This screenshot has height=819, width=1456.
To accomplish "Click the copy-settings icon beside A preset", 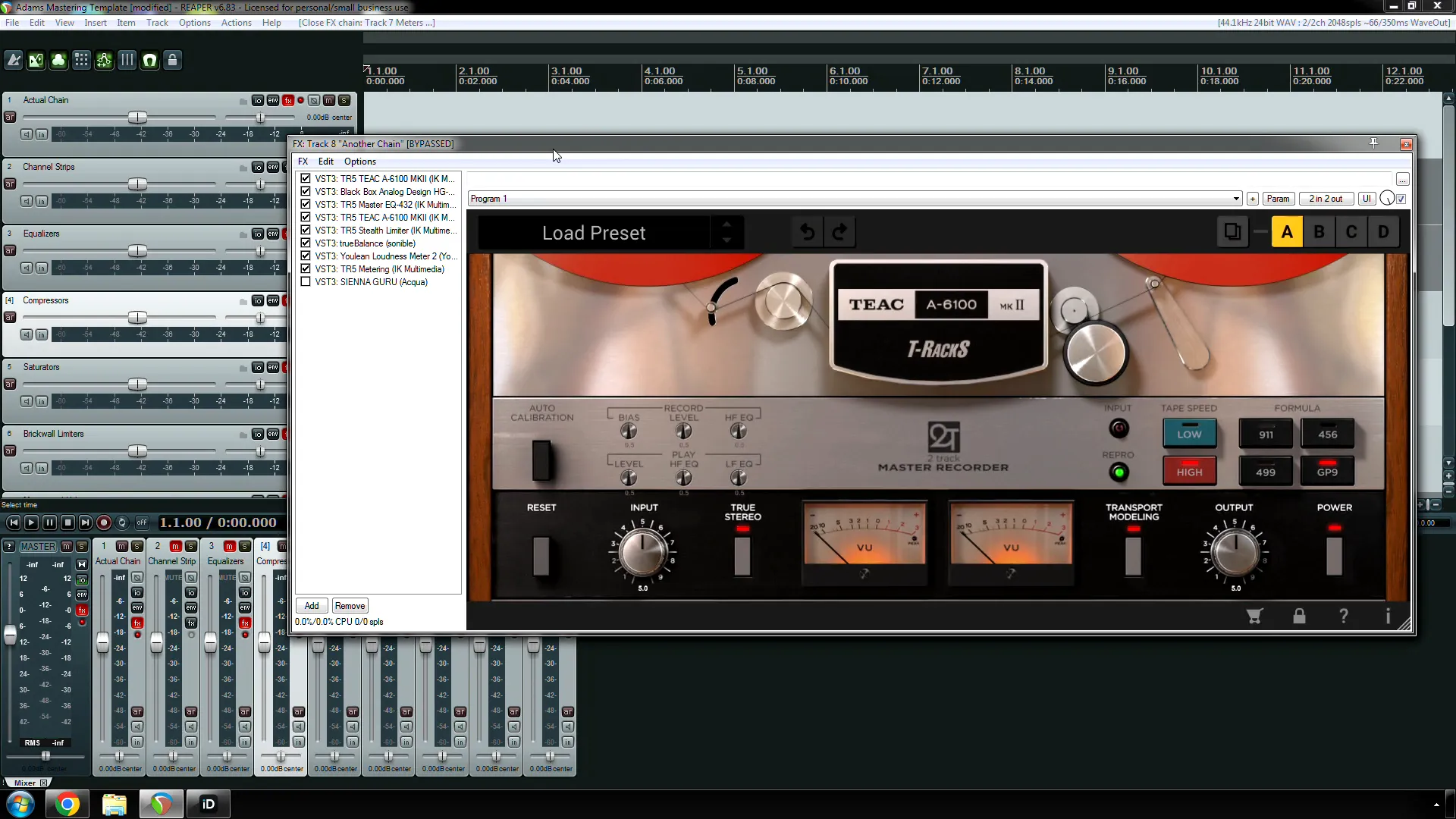I will point(1232,232).
